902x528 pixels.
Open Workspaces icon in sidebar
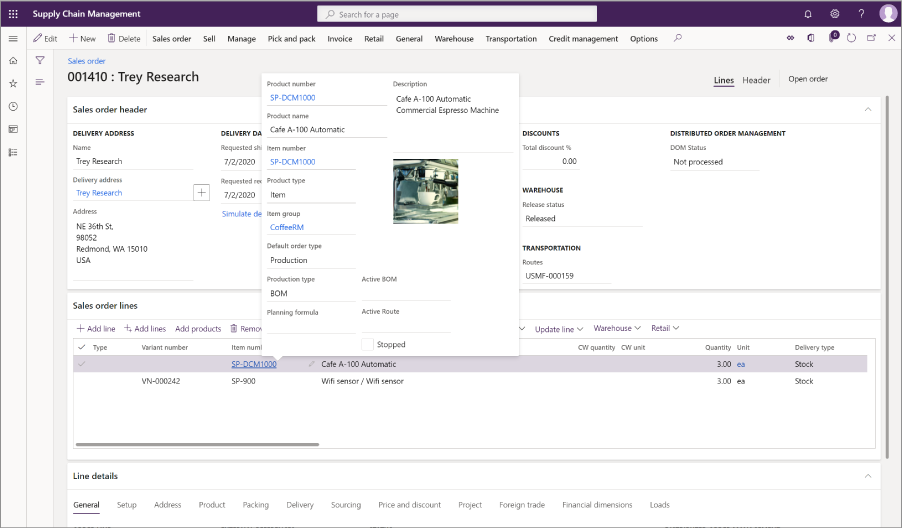[13, 129]
